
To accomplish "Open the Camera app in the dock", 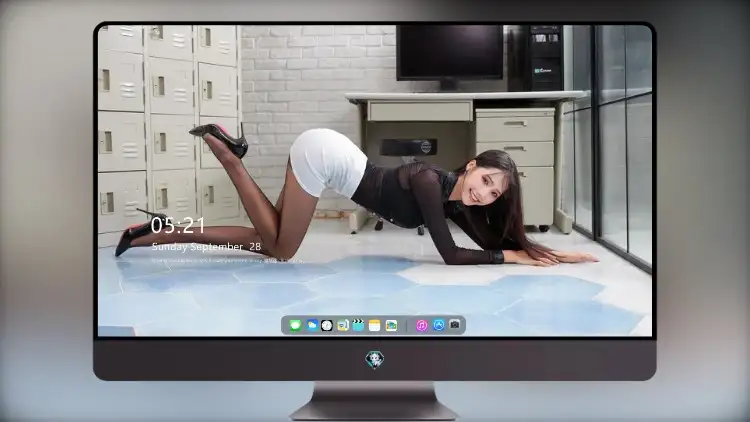I will 454,325.
